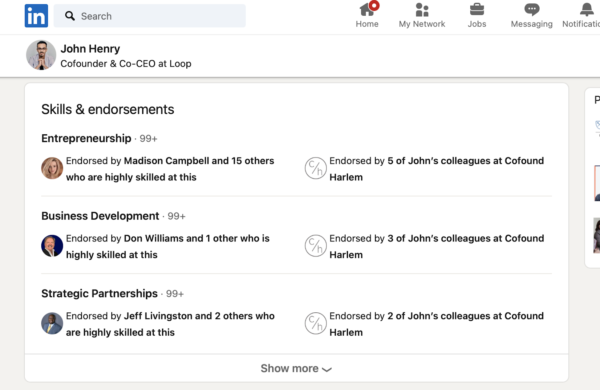Click 99+ count beside Strategic Partnerships
The height and width of the screenshot is (390, 600).
tap(175, 294)
